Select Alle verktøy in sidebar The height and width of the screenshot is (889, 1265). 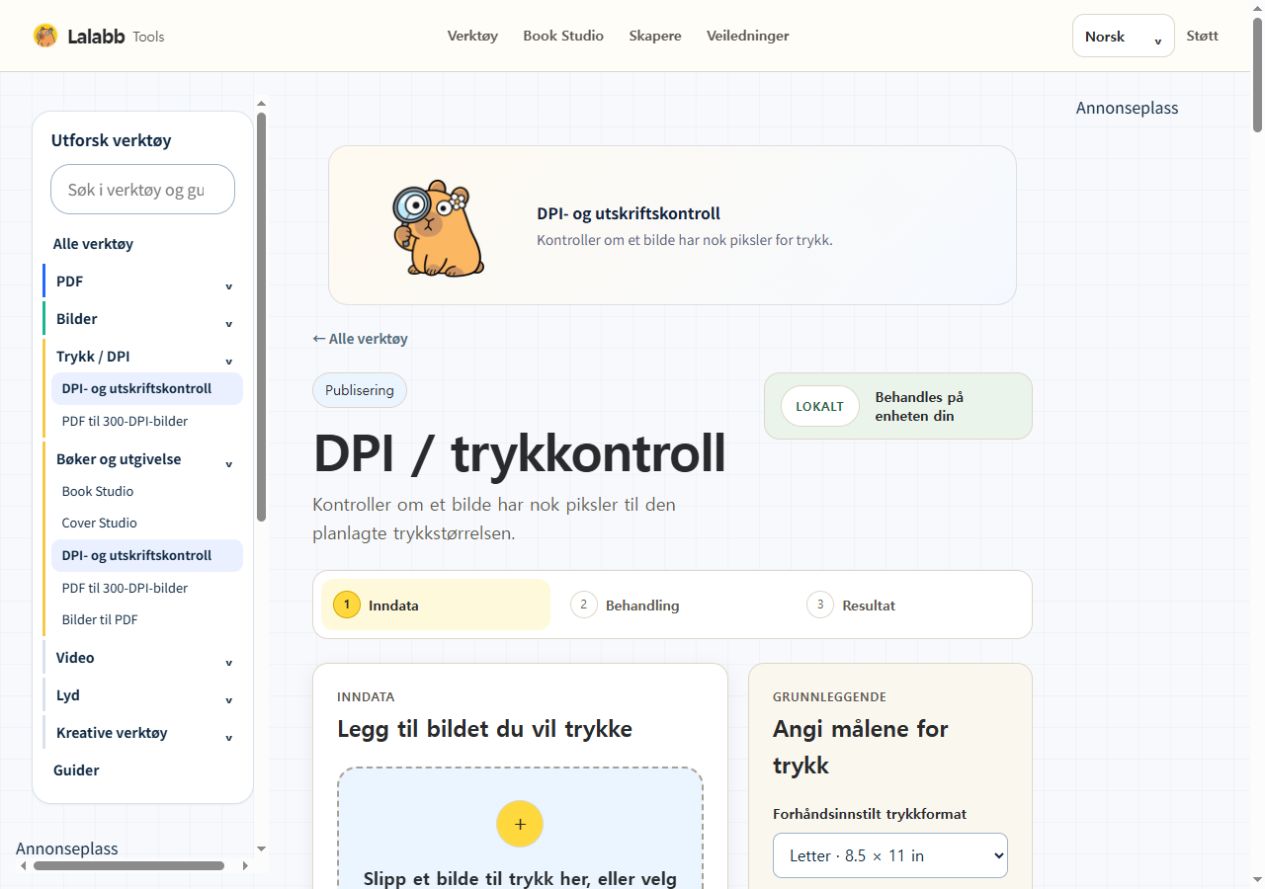(x=93, y=244)
